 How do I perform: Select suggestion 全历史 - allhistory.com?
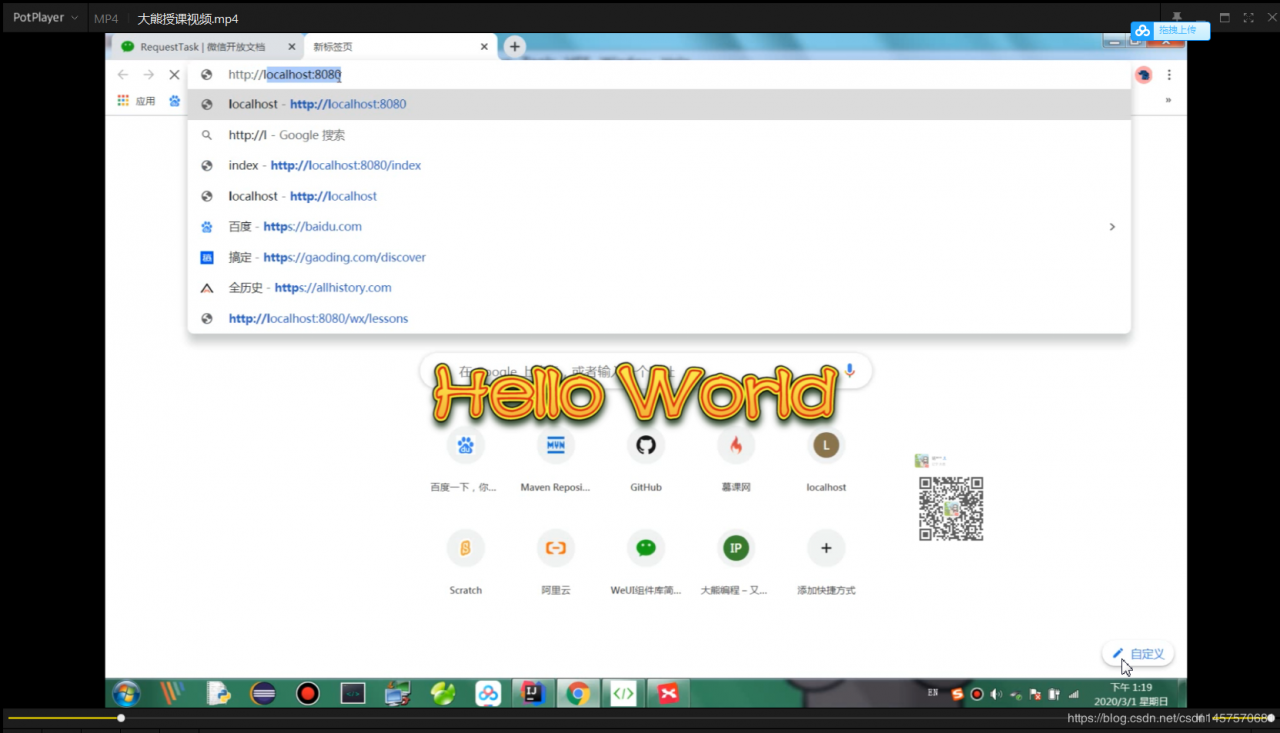tap(659, 288)
